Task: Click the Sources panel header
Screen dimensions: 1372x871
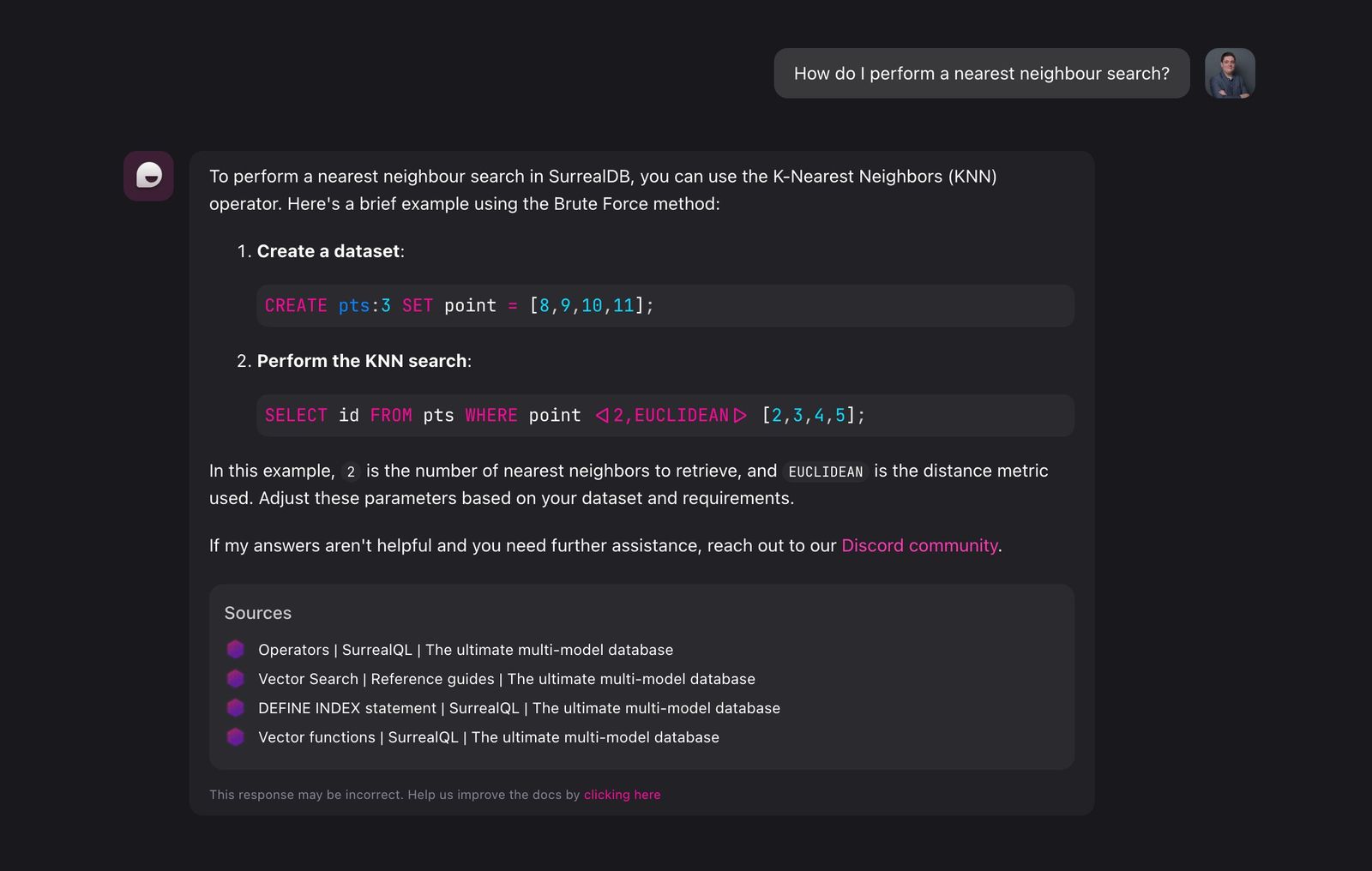Action: 258,613
